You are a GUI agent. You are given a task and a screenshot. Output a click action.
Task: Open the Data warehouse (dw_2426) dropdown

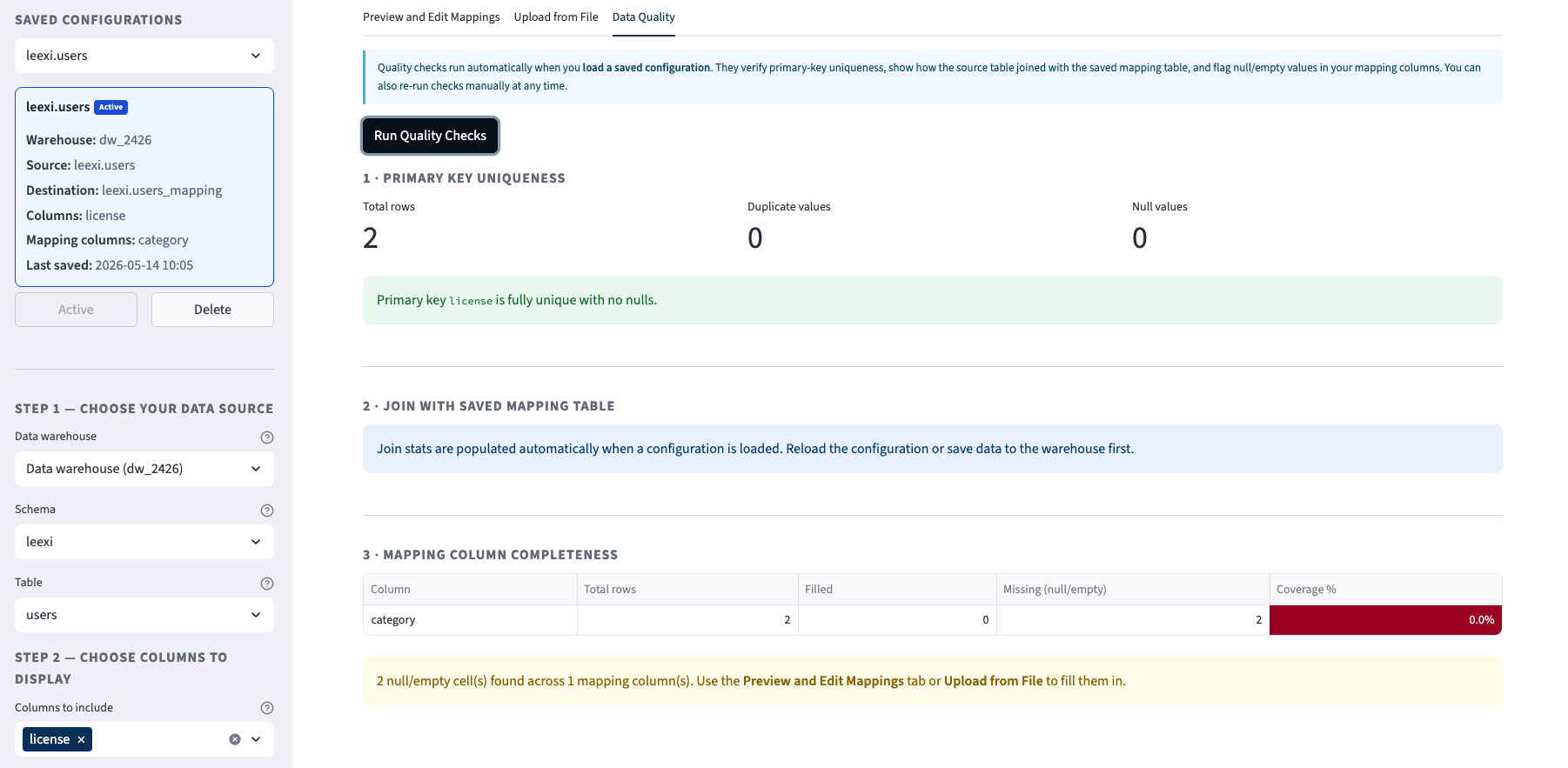pyautogui.click(x=144, y=469)
